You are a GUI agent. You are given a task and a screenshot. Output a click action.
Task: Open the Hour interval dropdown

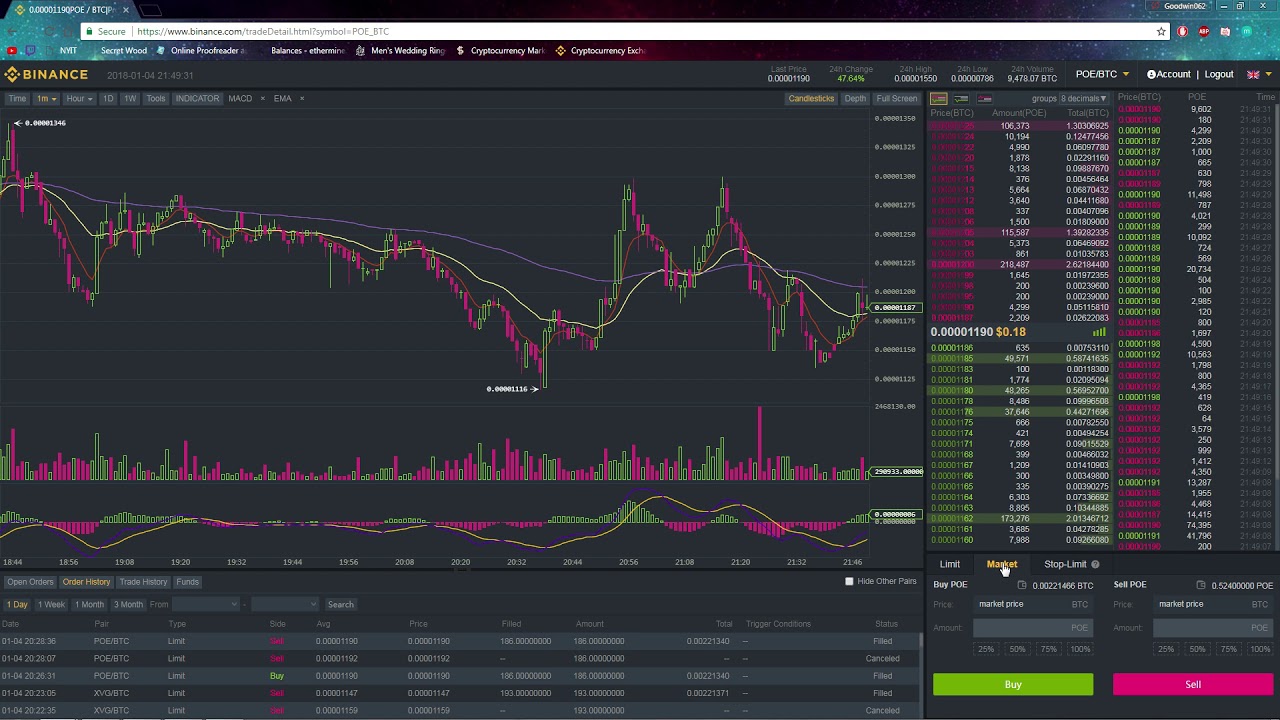78,98
